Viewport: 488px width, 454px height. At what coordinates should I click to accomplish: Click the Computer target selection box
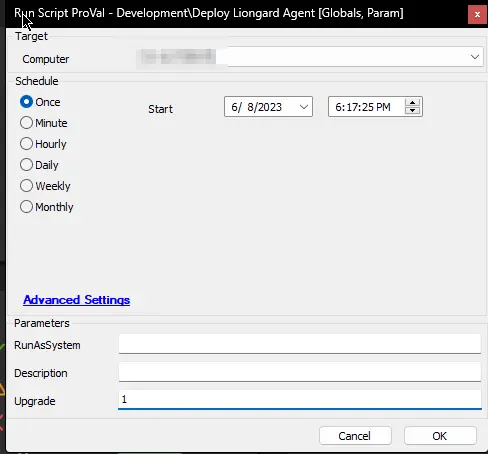(310, 57)
